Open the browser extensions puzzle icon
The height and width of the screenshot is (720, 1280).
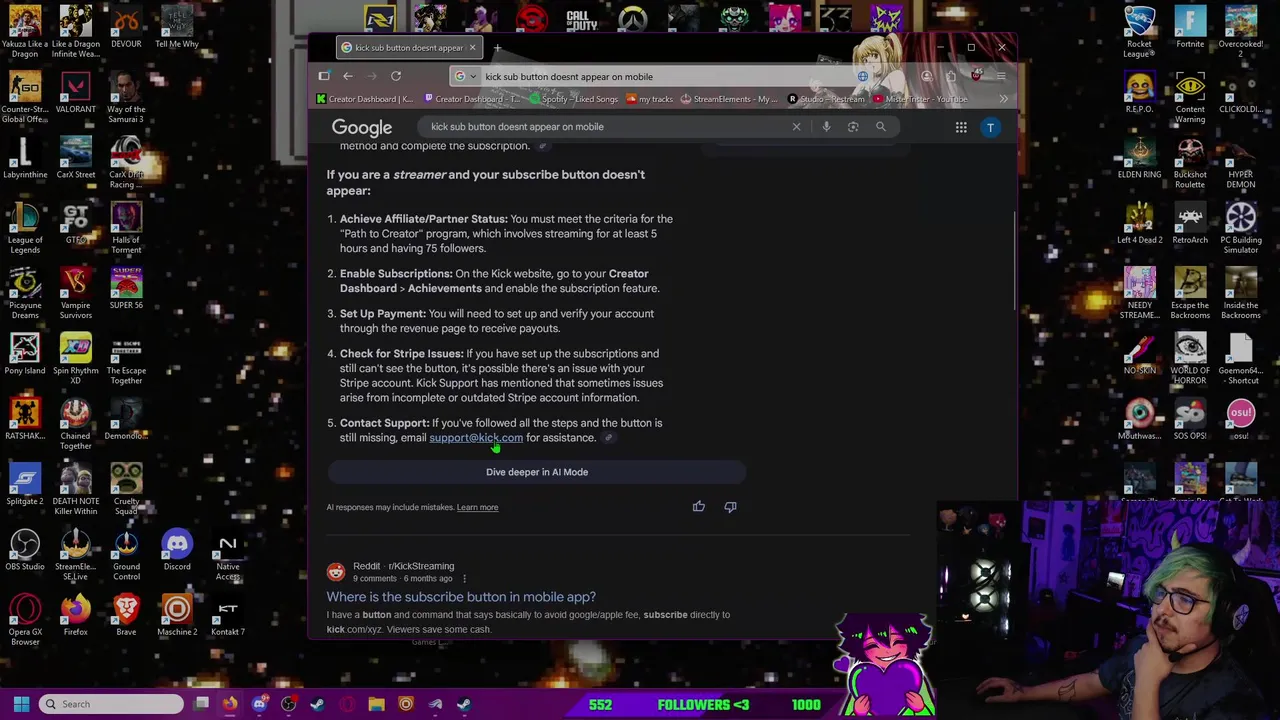[x=951, y=76]
